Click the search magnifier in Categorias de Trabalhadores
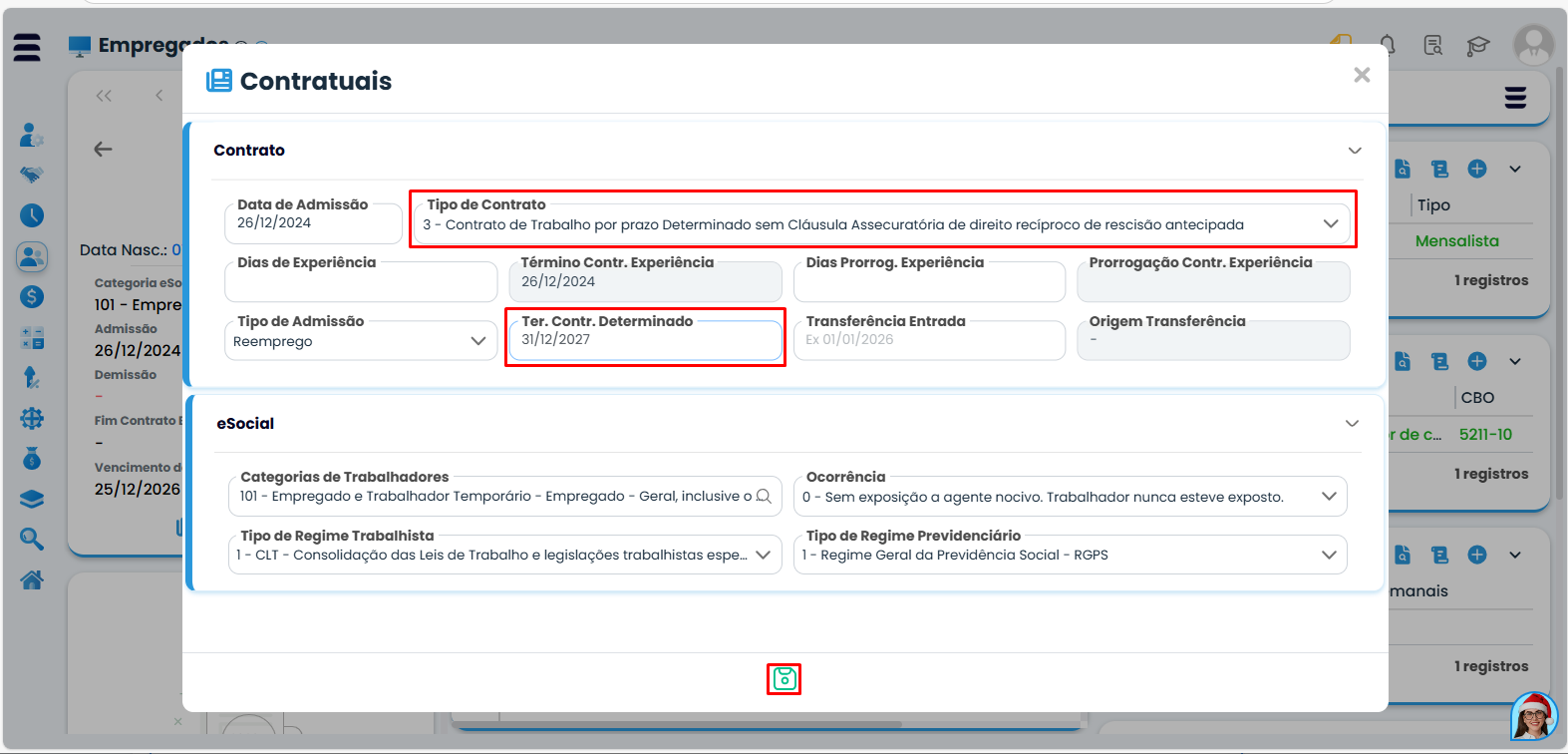The image size is (1568, 754). click(x=764, y=496)
